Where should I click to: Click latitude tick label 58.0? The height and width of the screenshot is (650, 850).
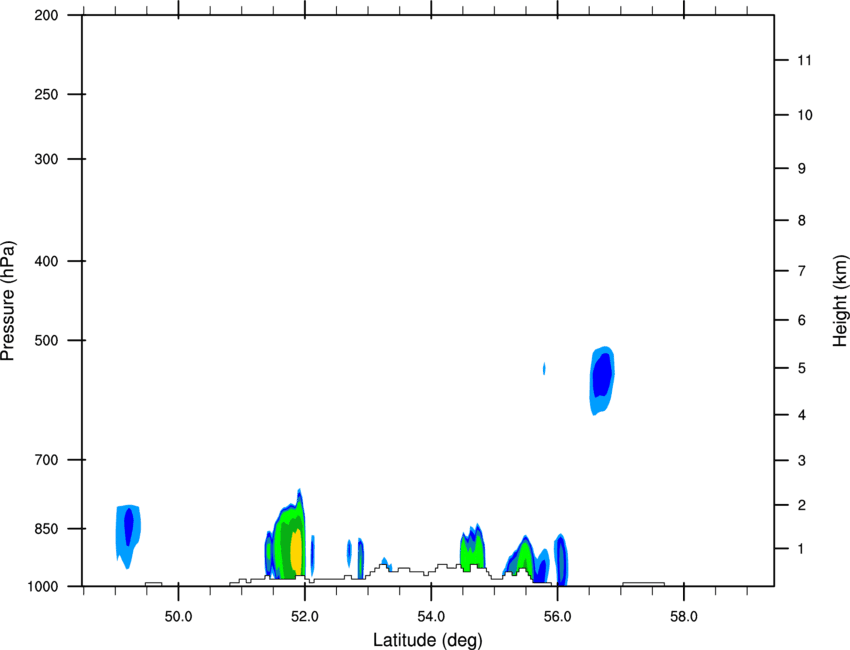coord(684,617)
